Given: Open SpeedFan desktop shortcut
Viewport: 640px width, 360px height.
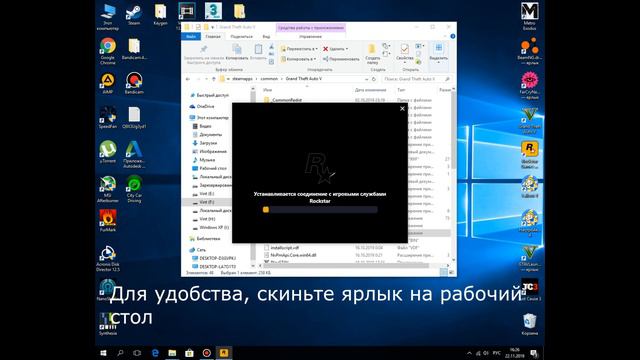Looking at the screenshot, I should tap(108, 118).
